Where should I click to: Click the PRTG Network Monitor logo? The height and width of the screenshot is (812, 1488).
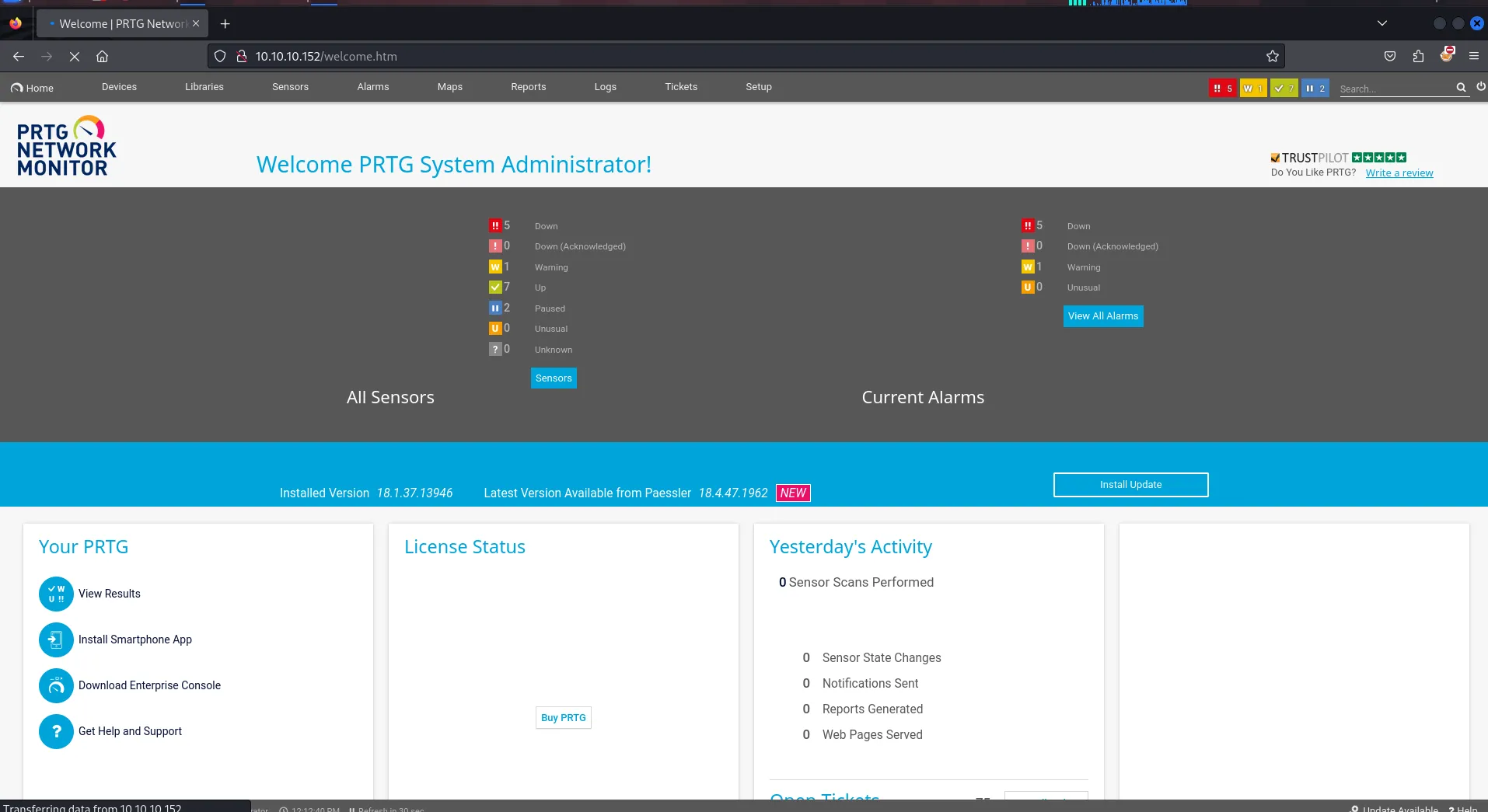(66, 146)
